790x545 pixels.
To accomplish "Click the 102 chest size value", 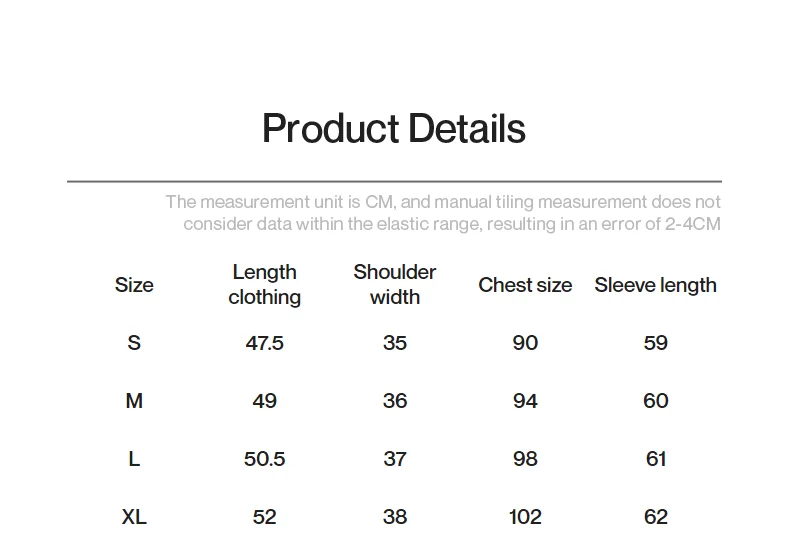I will 525,517.
